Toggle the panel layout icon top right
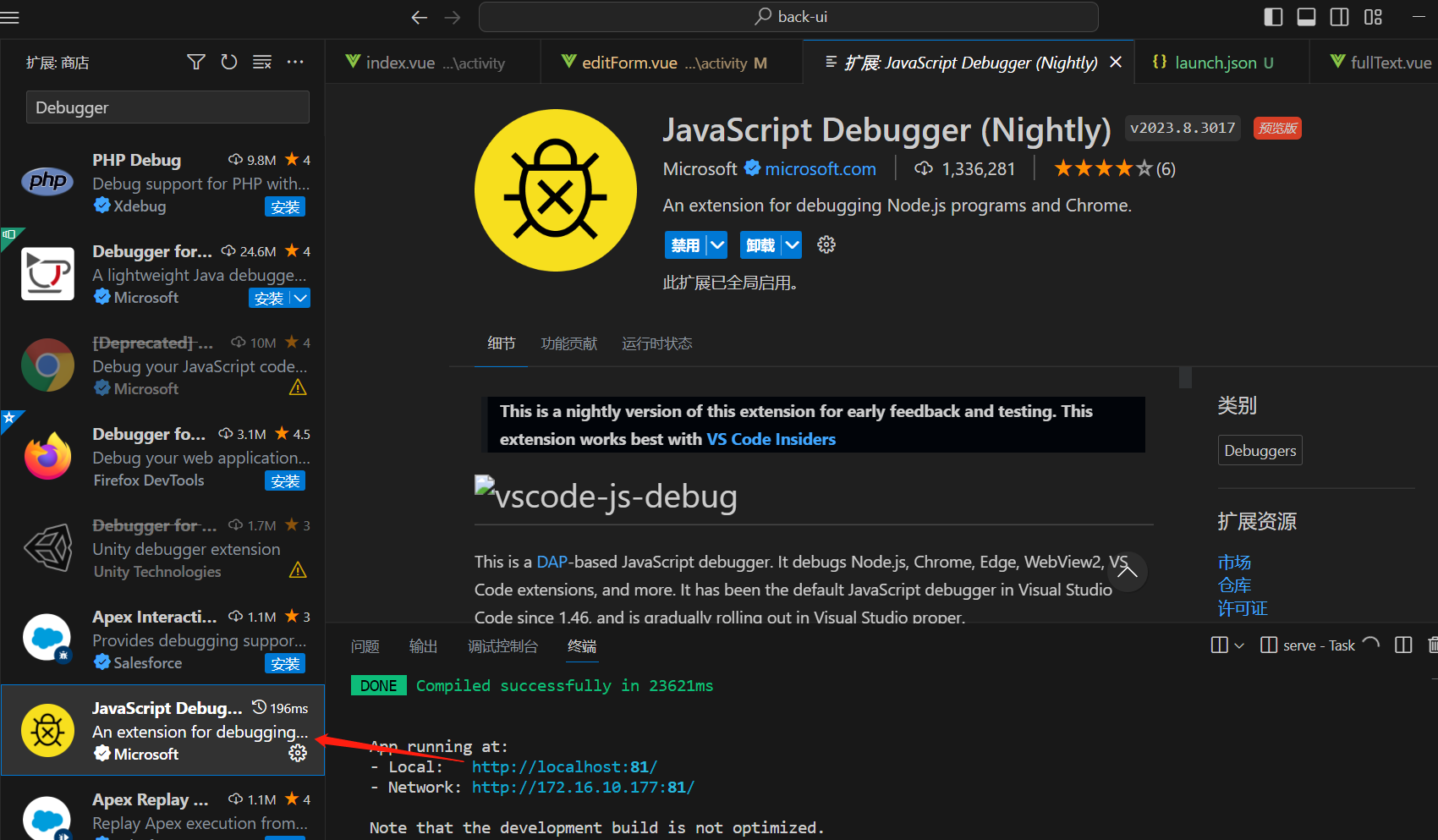The height and width of the screenshot is (840, 1438). (x=1306, y=16)
